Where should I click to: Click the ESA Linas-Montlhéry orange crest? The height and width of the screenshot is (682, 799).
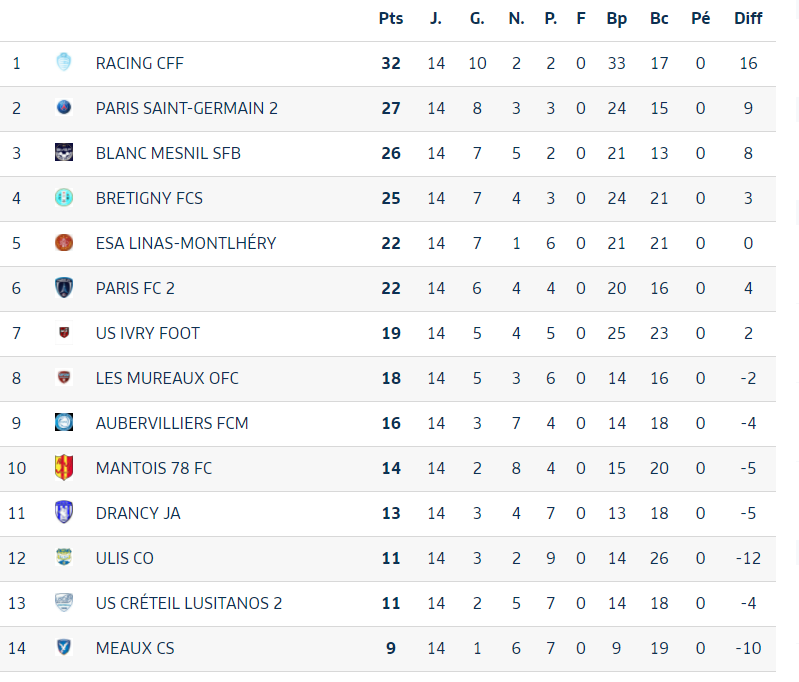coord(64,243)
